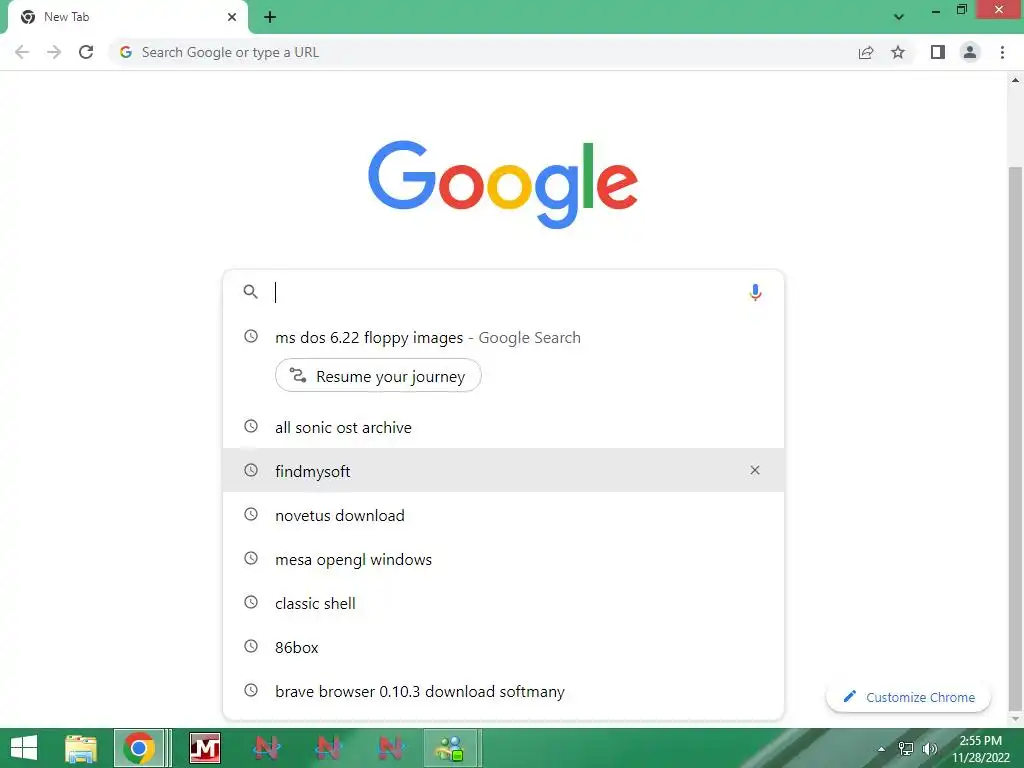Choose the findmysoft suggestion
The width and height of the screenshot is (1024, 768).
click(x=503, y=470)
